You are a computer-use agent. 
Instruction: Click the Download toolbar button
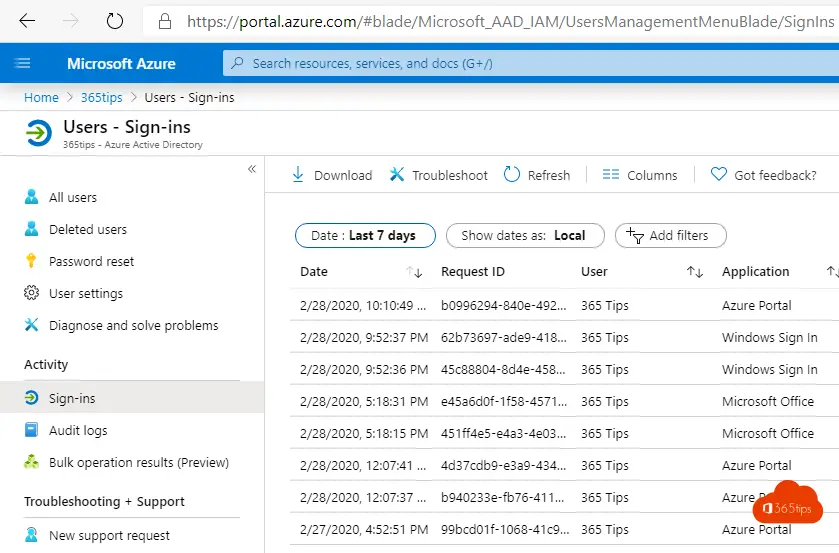point(332,175)
